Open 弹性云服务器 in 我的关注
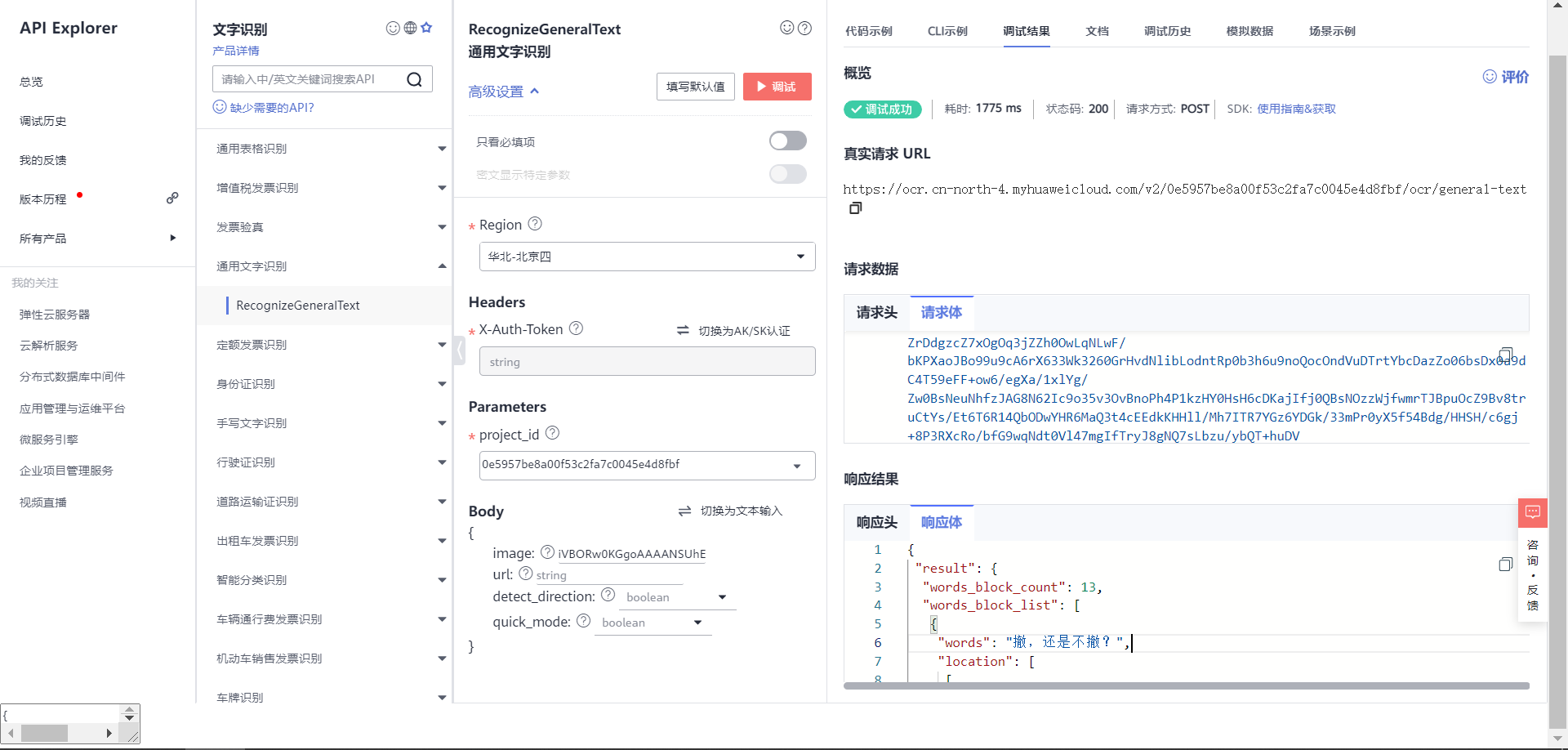Image resolution: width=1568 pixels, height=750 pixels. (x=55, y=315)
